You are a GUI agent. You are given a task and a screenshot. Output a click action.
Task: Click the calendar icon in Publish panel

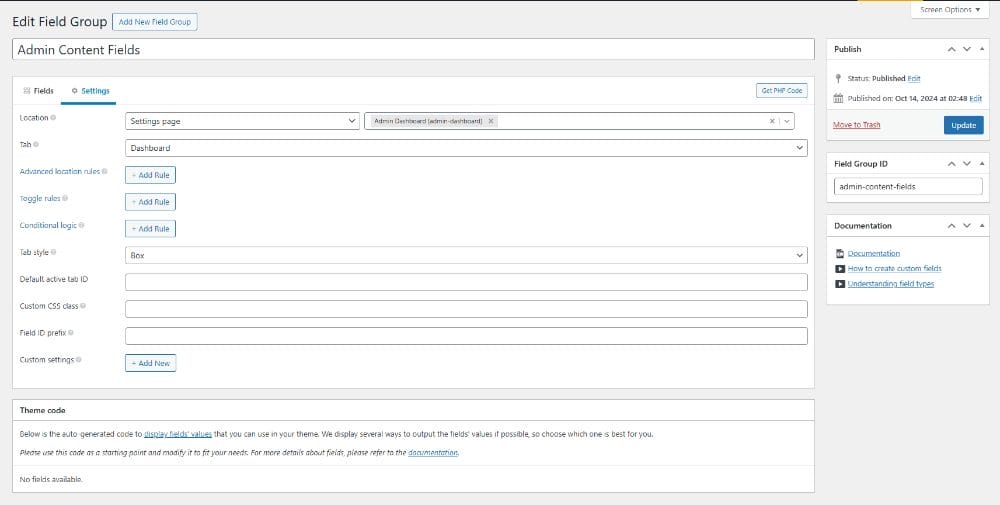(839, 99)
